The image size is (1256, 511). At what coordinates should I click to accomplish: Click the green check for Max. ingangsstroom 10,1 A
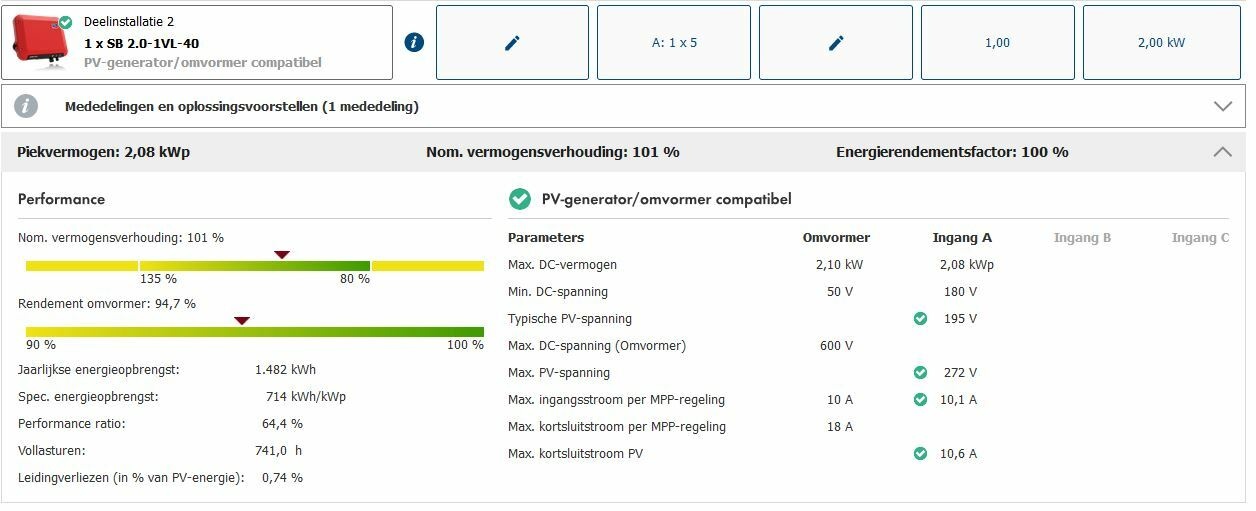click(920, 400)
